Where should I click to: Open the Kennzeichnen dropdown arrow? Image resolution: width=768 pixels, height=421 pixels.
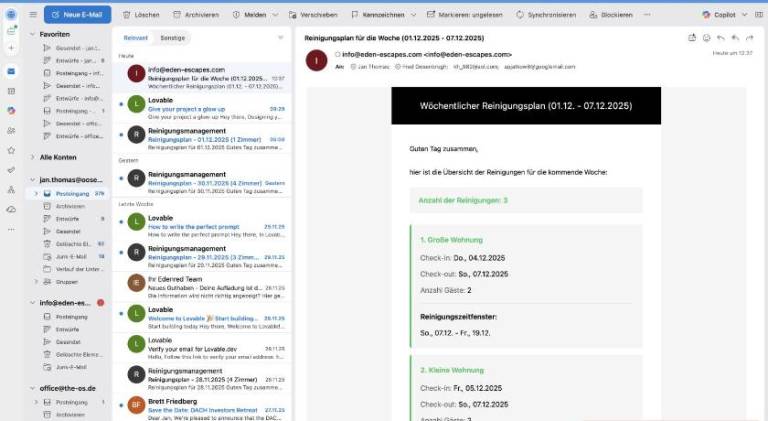coord(413,15)
